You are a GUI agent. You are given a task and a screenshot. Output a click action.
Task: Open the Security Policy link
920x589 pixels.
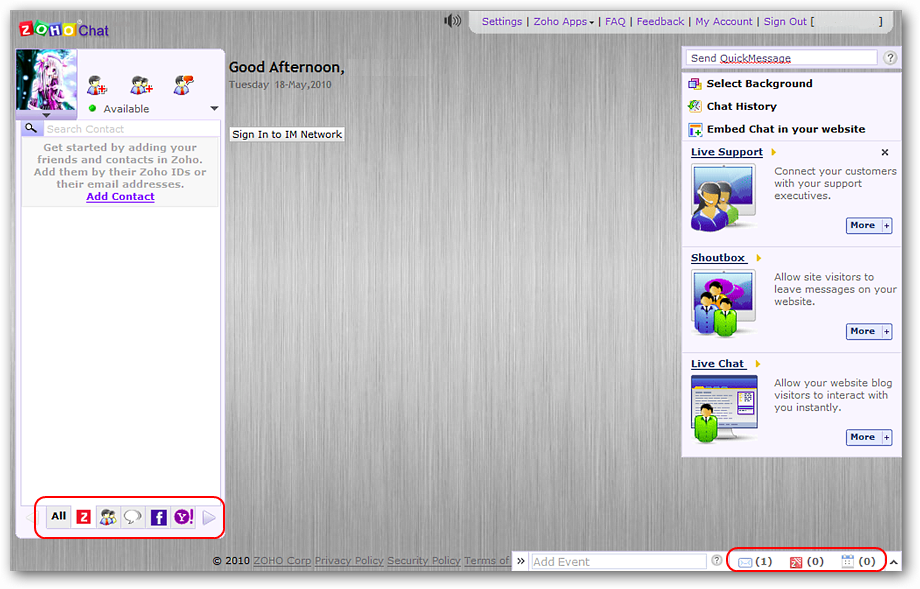424,560
